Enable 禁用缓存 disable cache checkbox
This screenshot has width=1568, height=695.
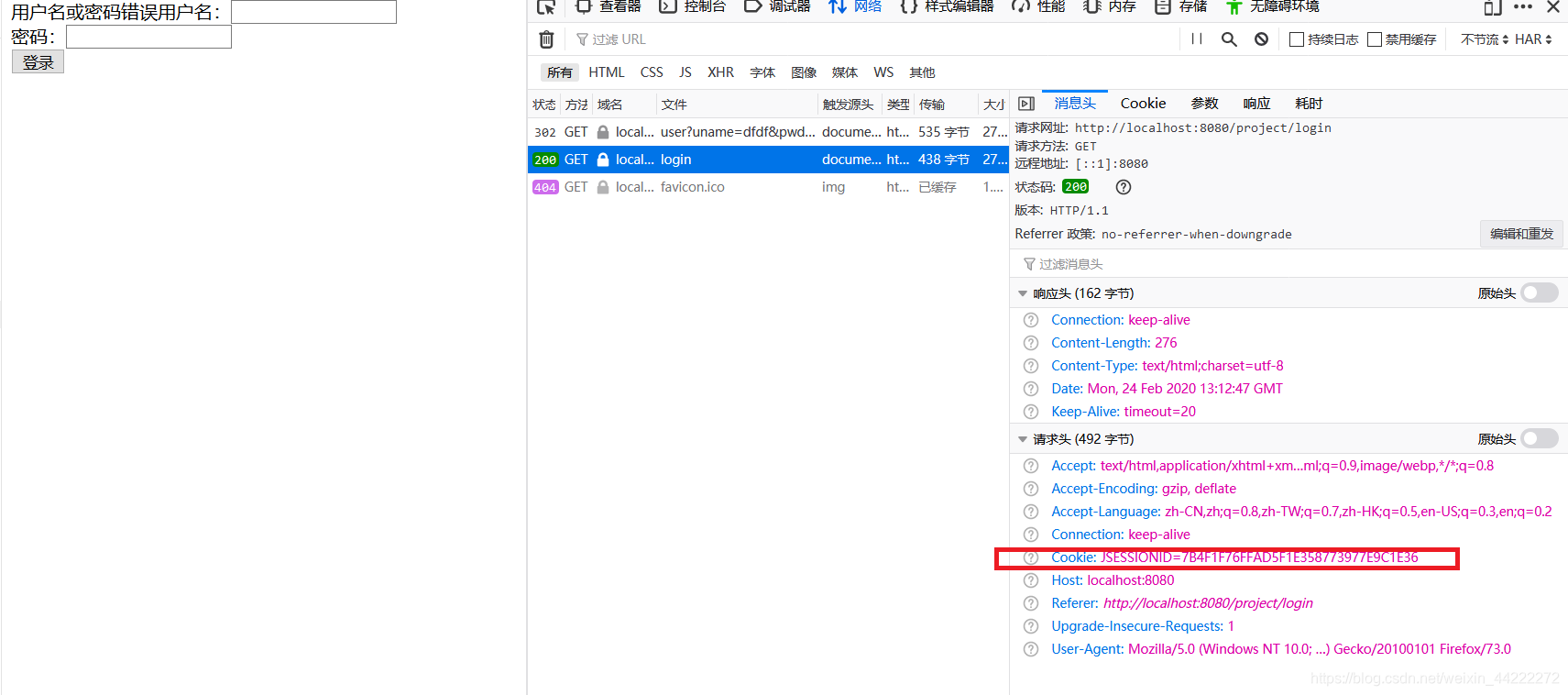point(1375,39)
